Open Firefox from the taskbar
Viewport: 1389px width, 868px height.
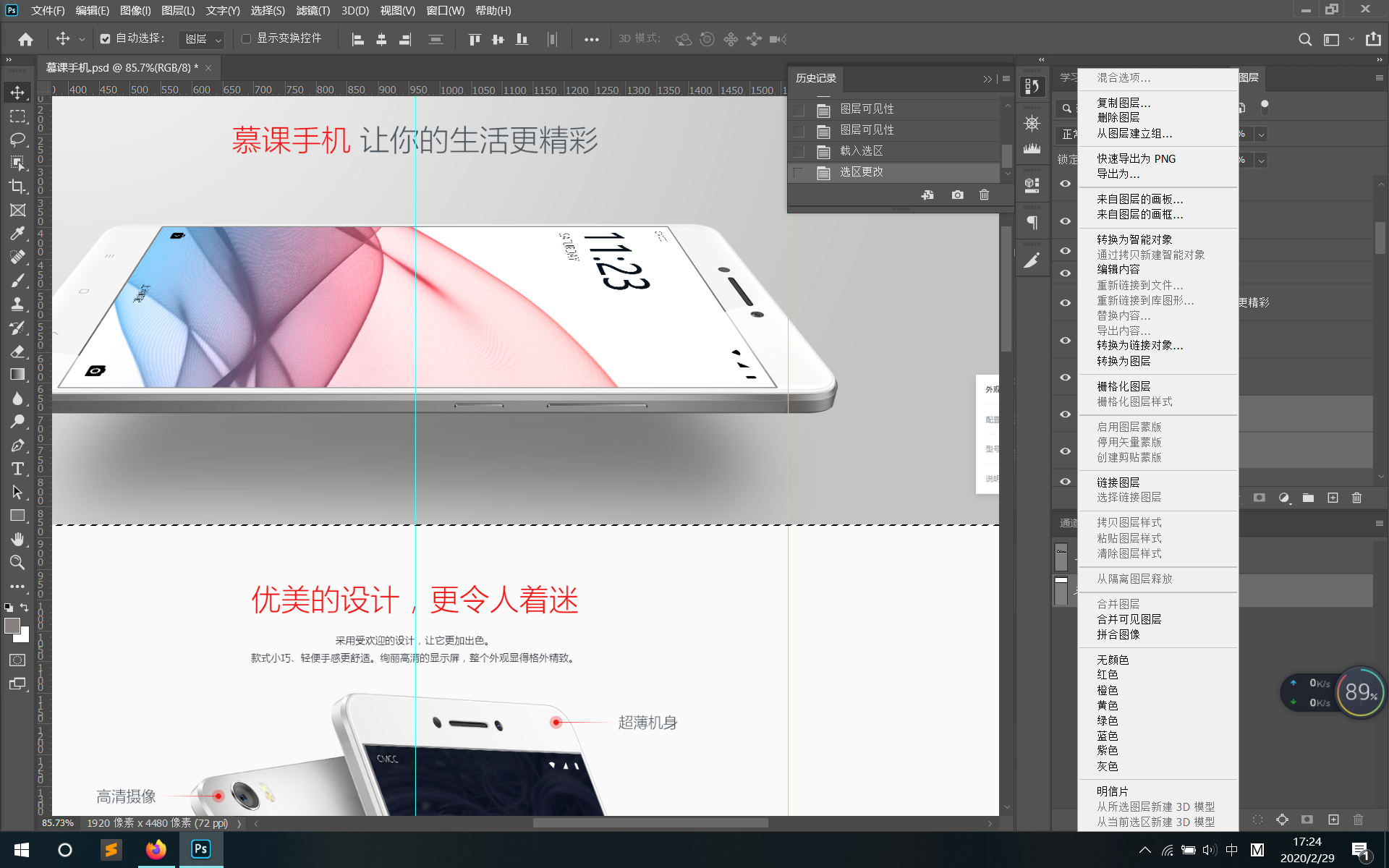pyautogui.click(x=156, y=850)
